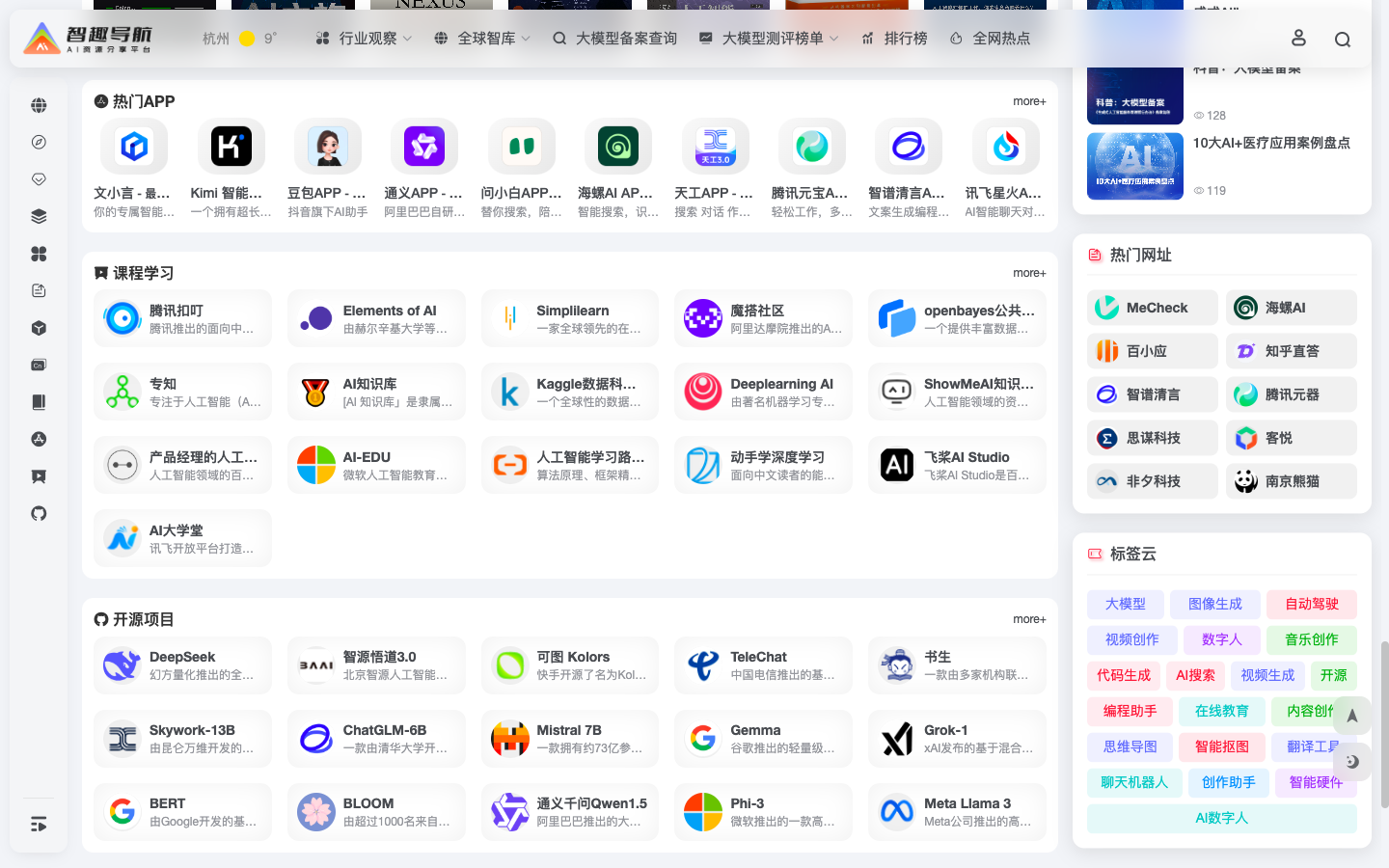The width and height of the screenshot is (1389, 868).
Task: Open the Kaggle数据科学 card
Action: [x=570, y=392]
